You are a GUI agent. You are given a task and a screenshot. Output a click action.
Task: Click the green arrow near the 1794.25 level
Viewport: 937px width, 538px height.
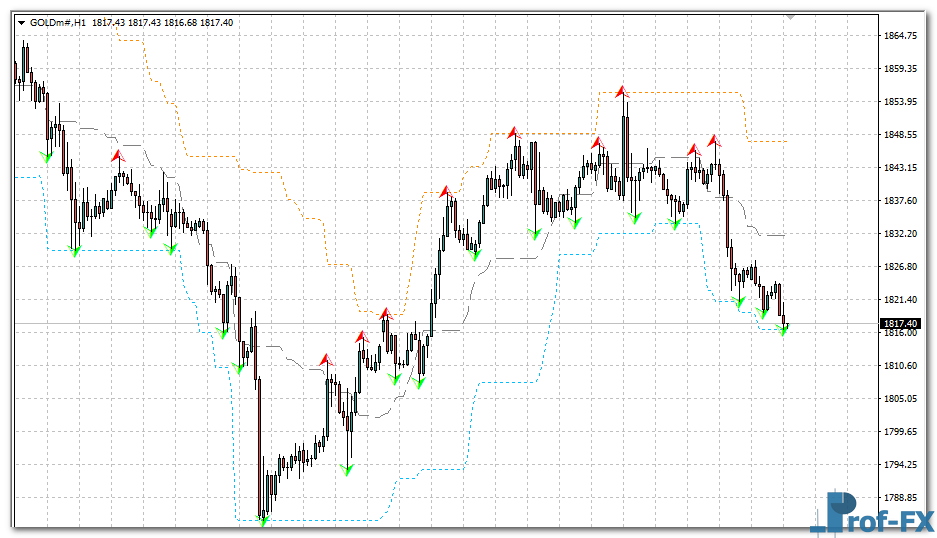point(346,468)
